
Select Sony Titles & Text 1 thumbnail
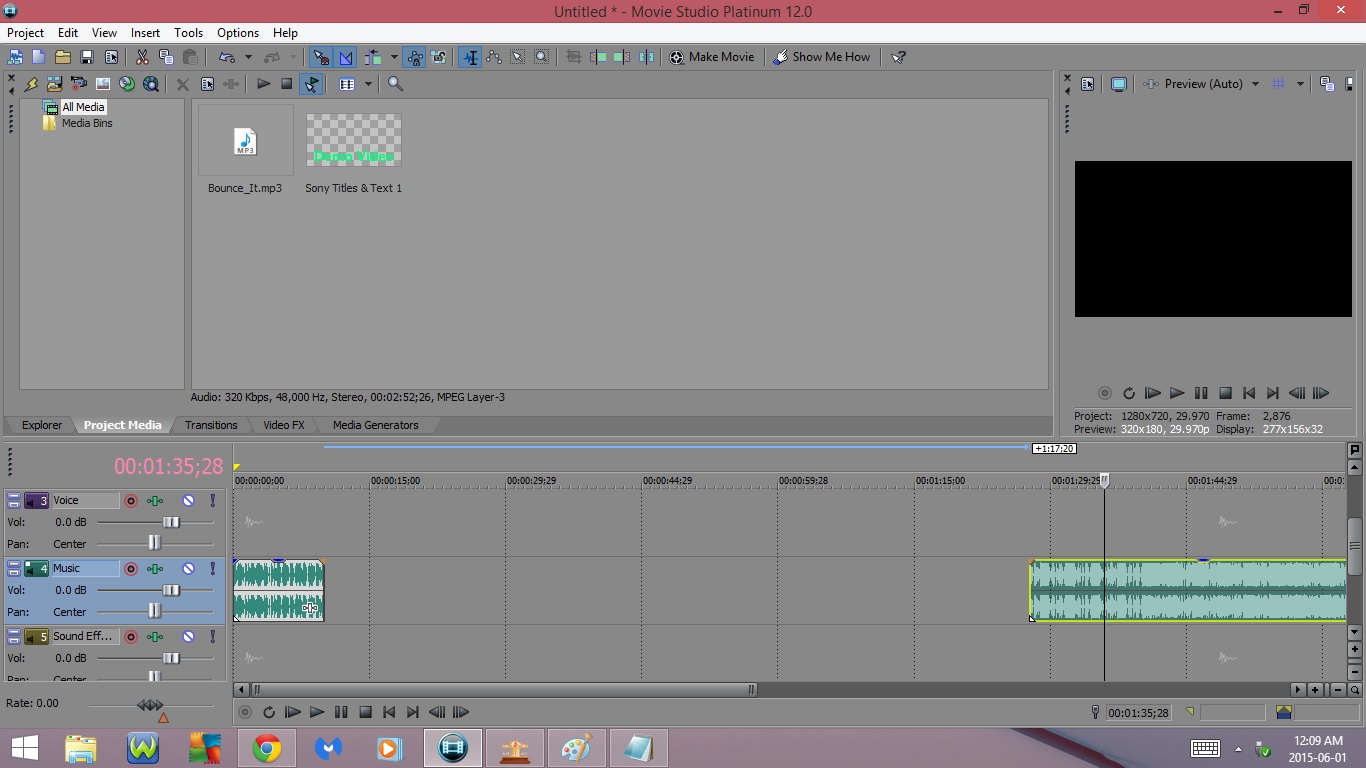[x=354, y=140]
